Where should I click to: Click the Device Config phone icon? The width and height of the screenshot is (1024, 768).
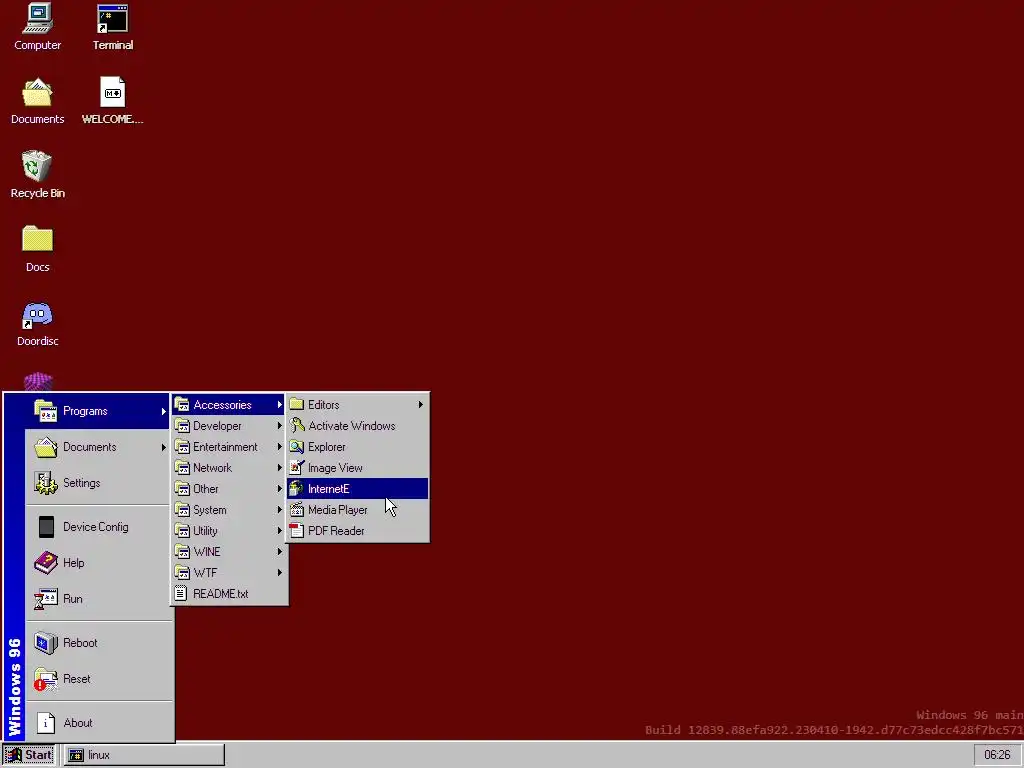tap(46, 526)
